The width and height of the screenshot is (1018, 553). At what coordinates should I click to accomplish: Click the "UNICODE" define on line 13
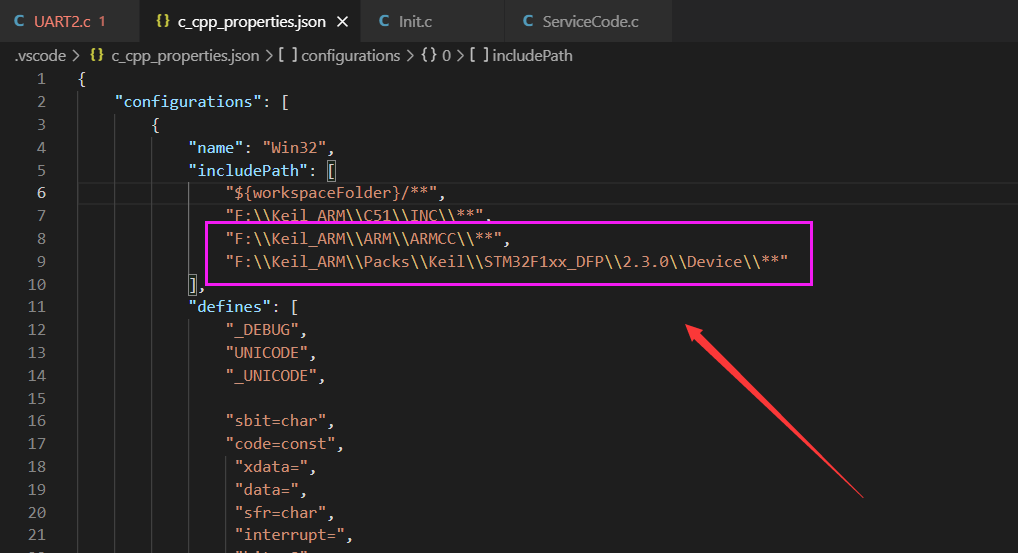266,352
